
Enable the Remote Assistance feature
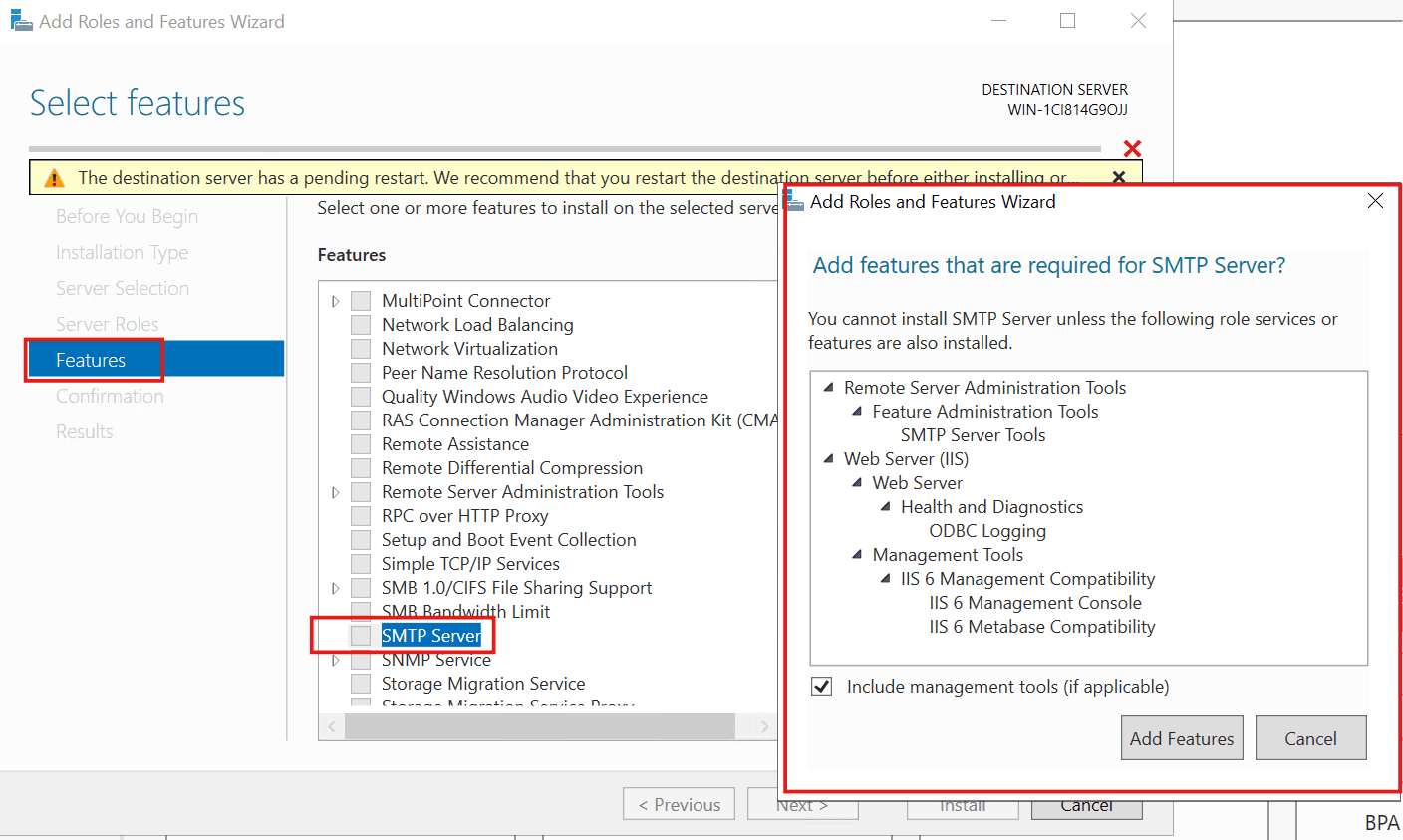coord(360,443)
